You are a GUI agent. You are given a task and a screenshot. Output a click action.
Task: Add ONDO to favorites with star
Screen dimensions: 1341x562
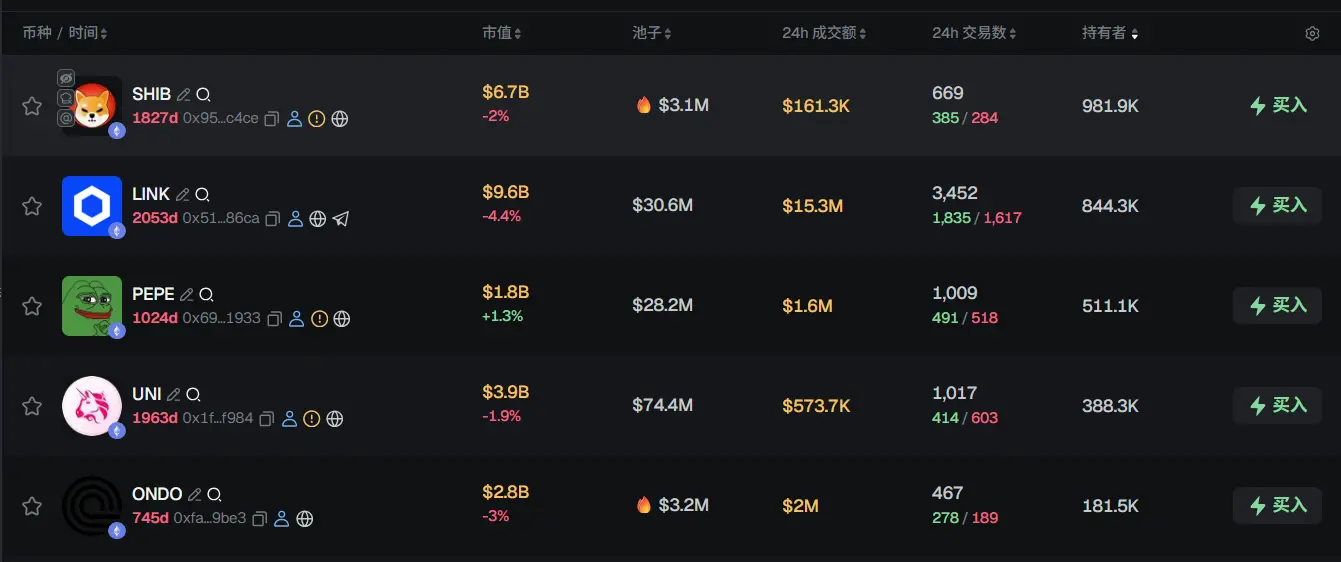click(x=32, y=506)
